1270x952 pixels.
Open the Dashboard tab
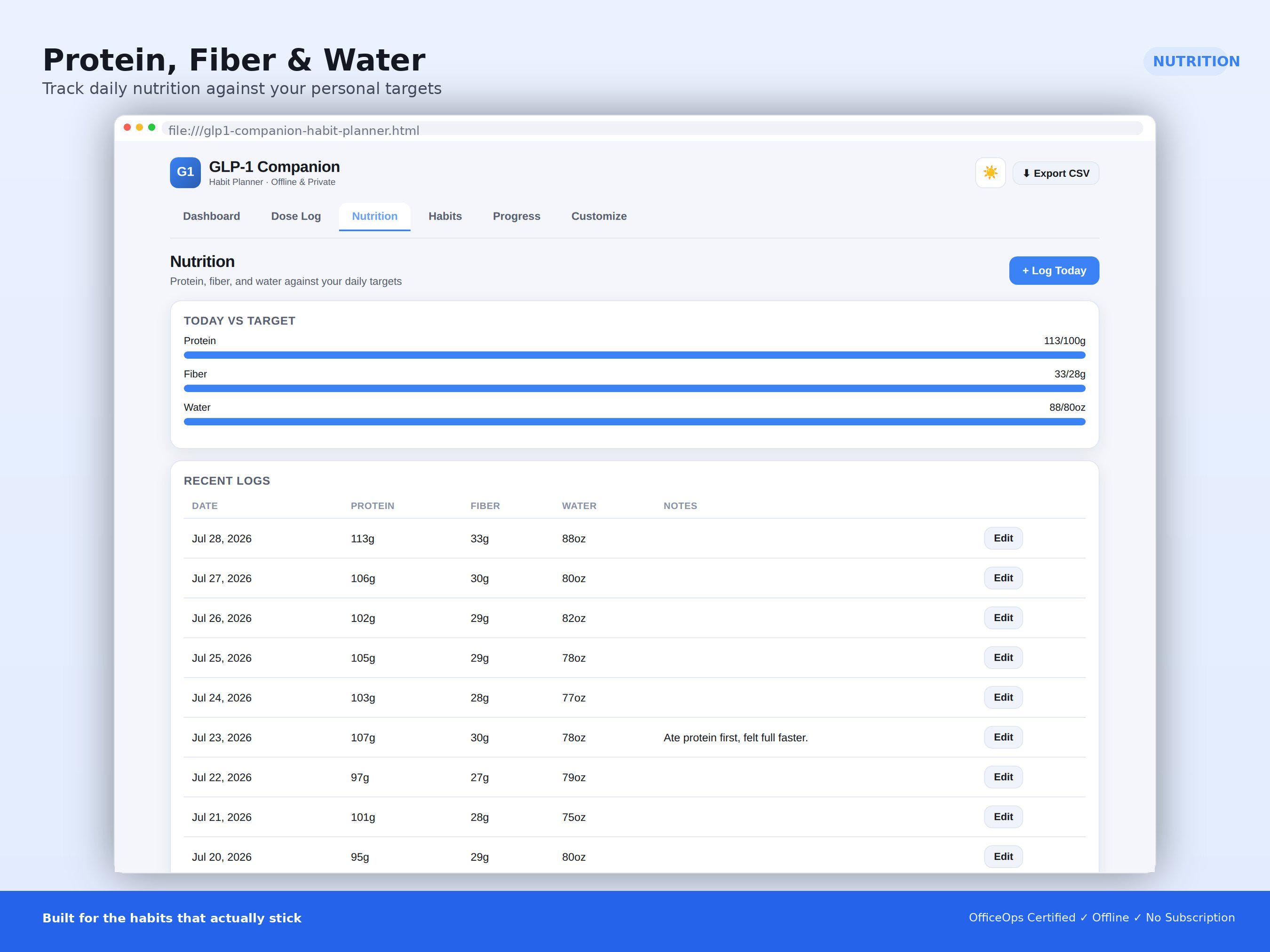click(211, 216)
